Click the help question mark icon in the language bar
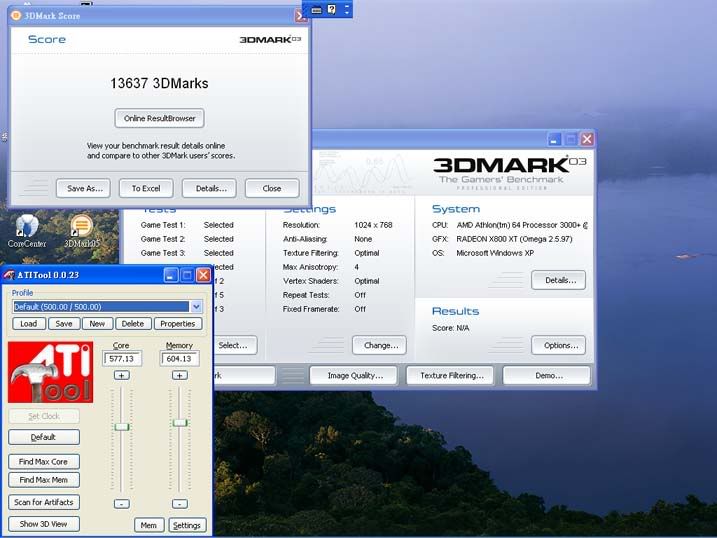Image resolution: width=717 pixels, height=538 pixels. coord(332,9)
